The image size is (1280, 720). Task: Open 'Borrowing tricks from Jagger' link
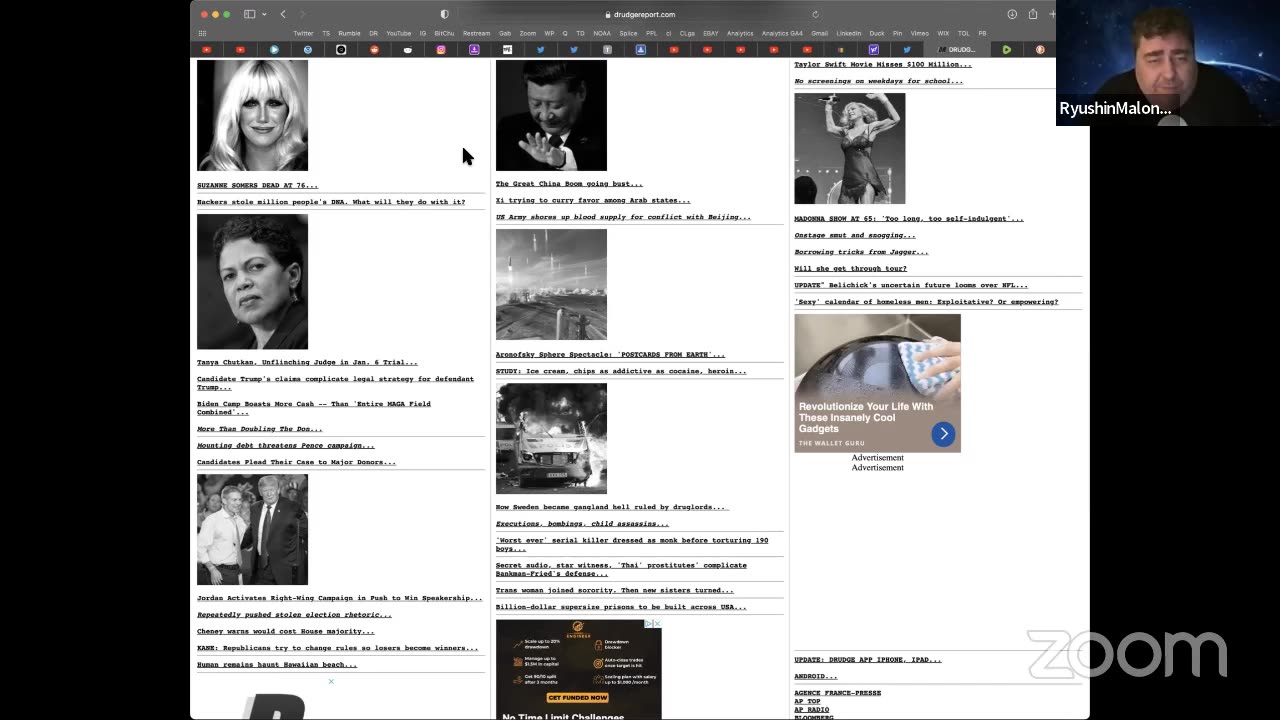[x=861, y=252]
